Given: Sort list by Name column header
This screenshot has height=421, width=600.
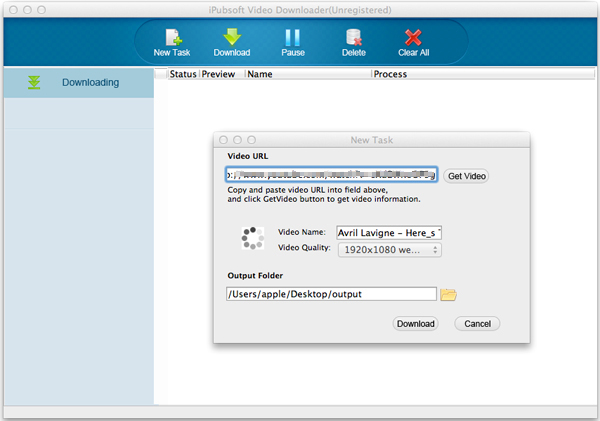Looking at the screenshot, I should point(306,74).
